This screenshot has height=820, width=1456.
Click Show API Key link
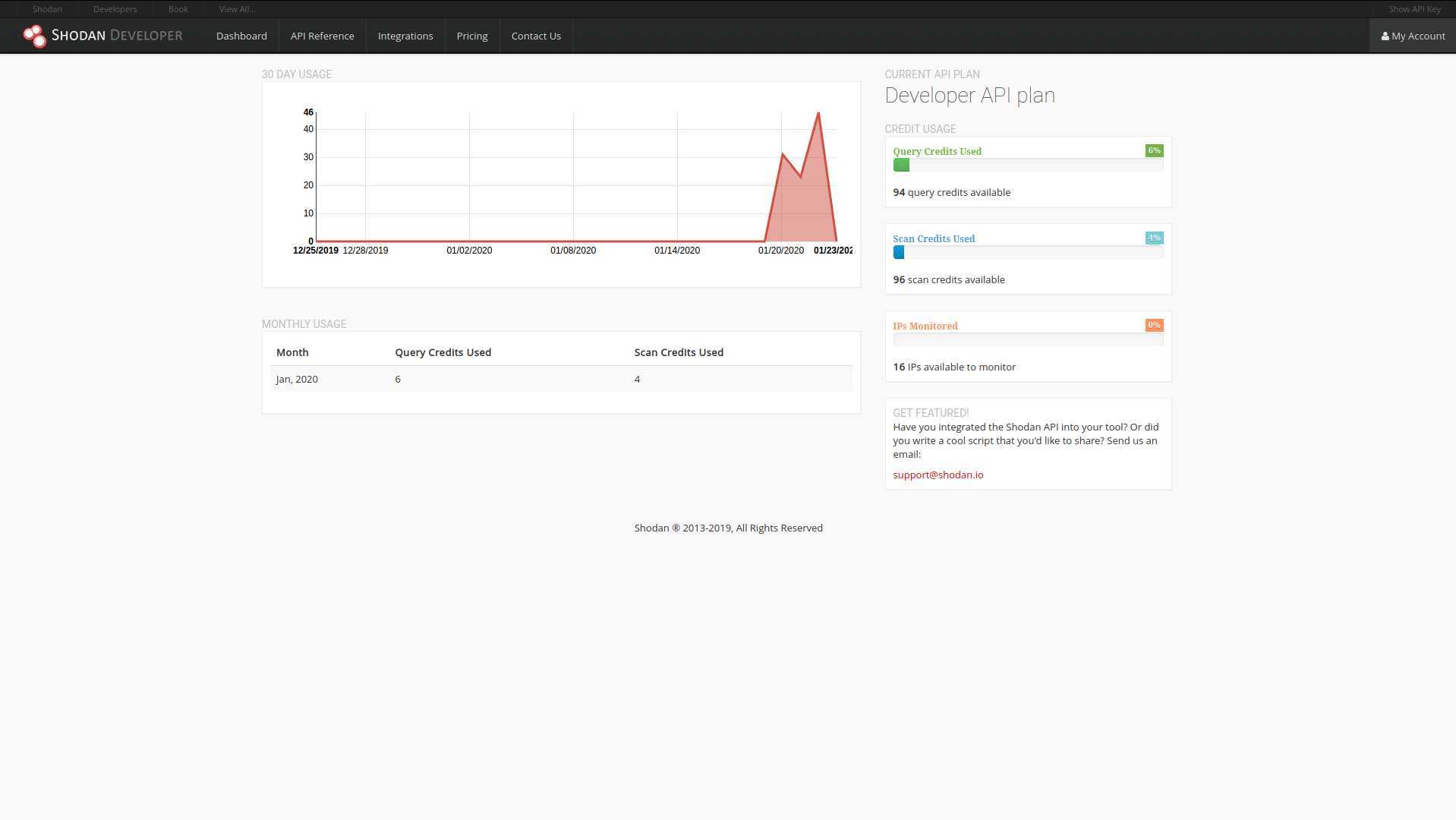tap(1413, 9)
